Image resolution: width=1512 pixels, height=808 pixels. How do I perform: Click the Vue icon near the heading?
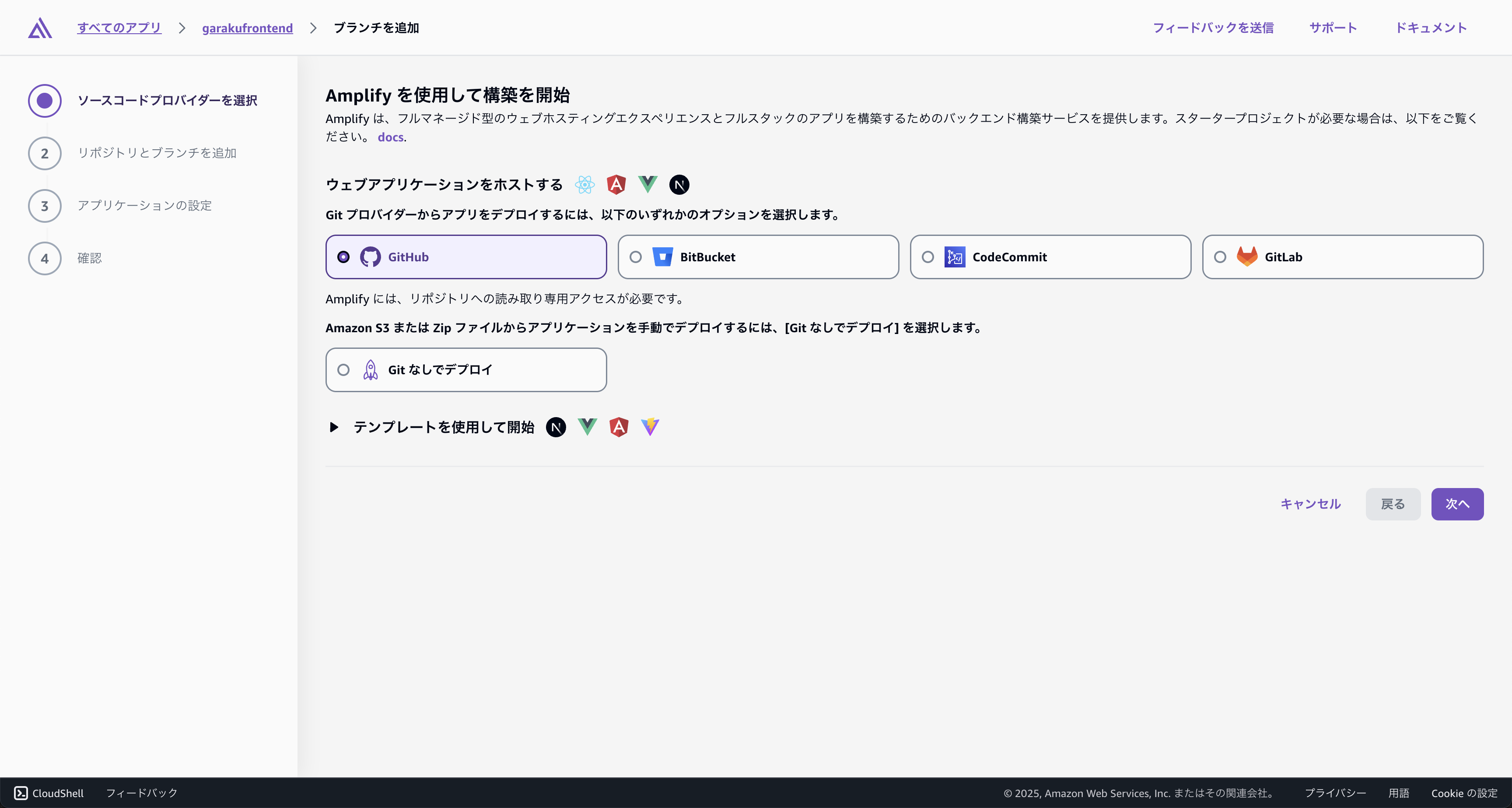click(647, 184)
